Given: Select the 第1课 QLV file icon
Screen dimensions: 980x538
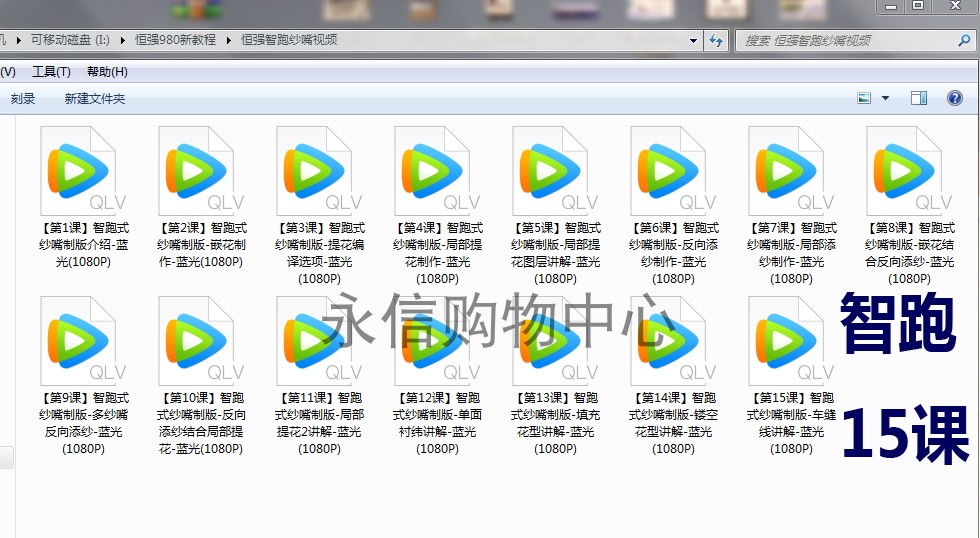Looking at the screenshot, I should (x=83, y=171).
